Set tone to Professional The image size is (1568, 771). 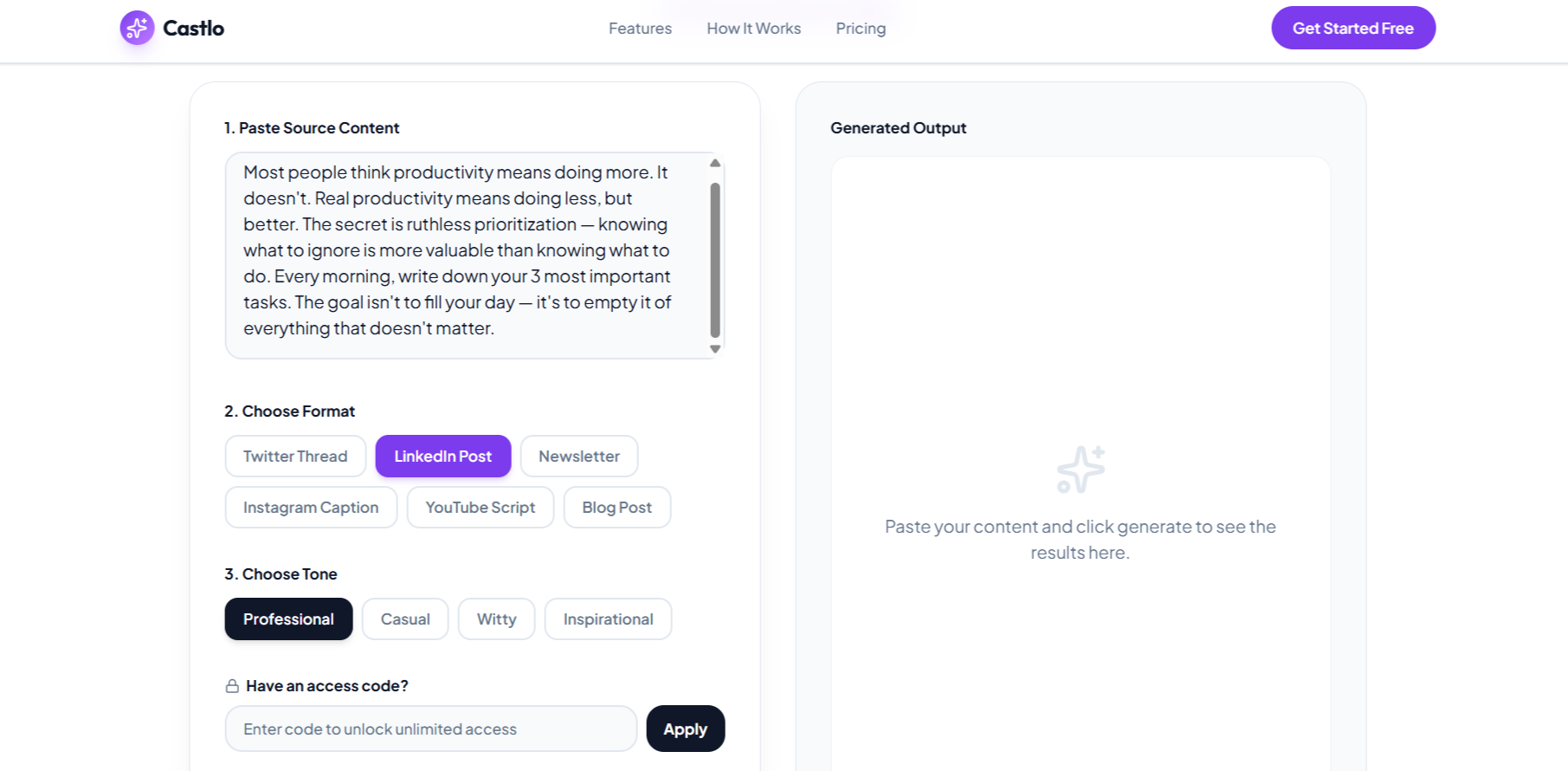coord(288,619)
